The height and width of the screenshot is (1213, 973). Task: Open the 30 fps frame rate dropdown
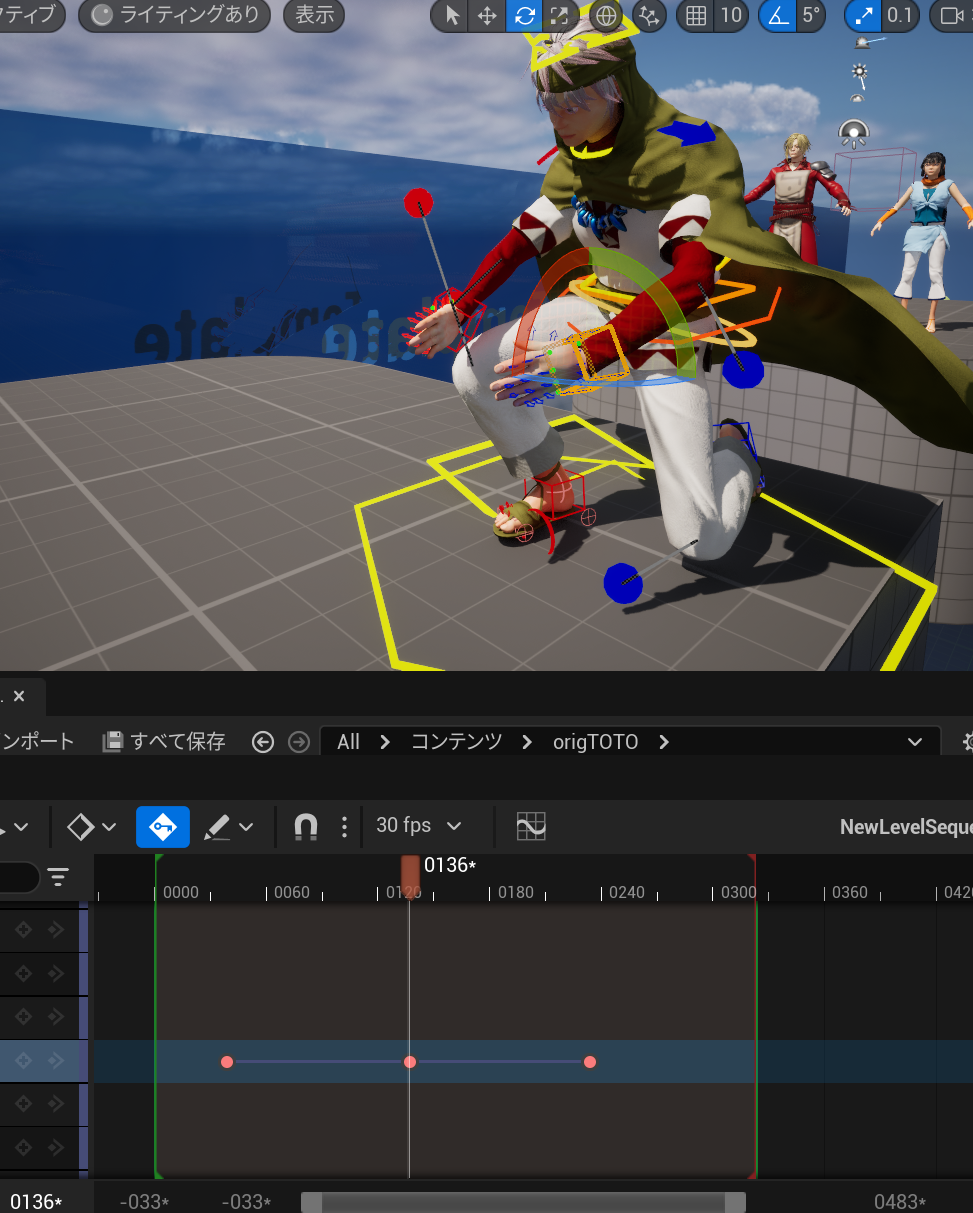click(419, 826)
